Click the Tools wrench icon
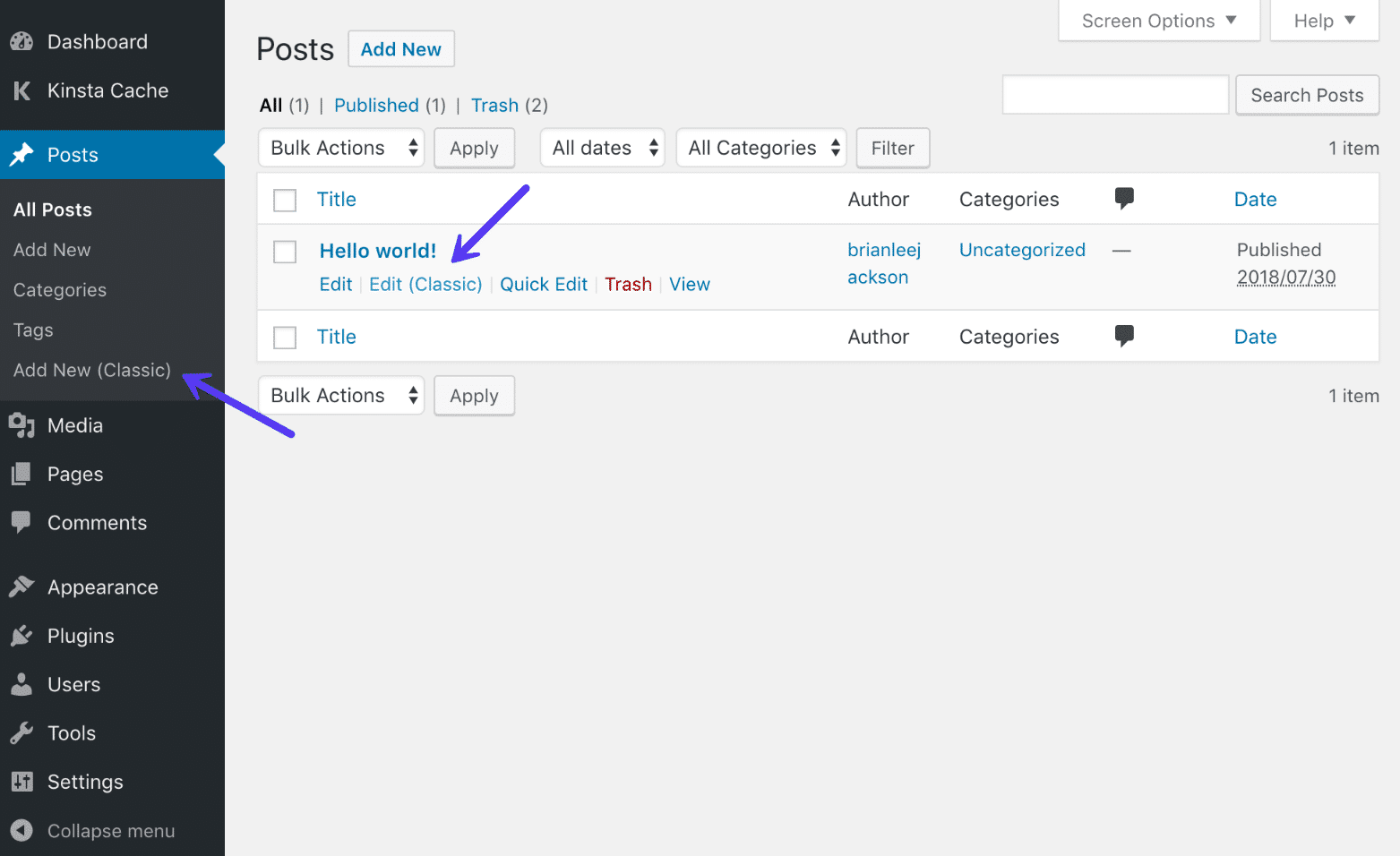The height and width of the screenshot is (856, 1400). 21,733
